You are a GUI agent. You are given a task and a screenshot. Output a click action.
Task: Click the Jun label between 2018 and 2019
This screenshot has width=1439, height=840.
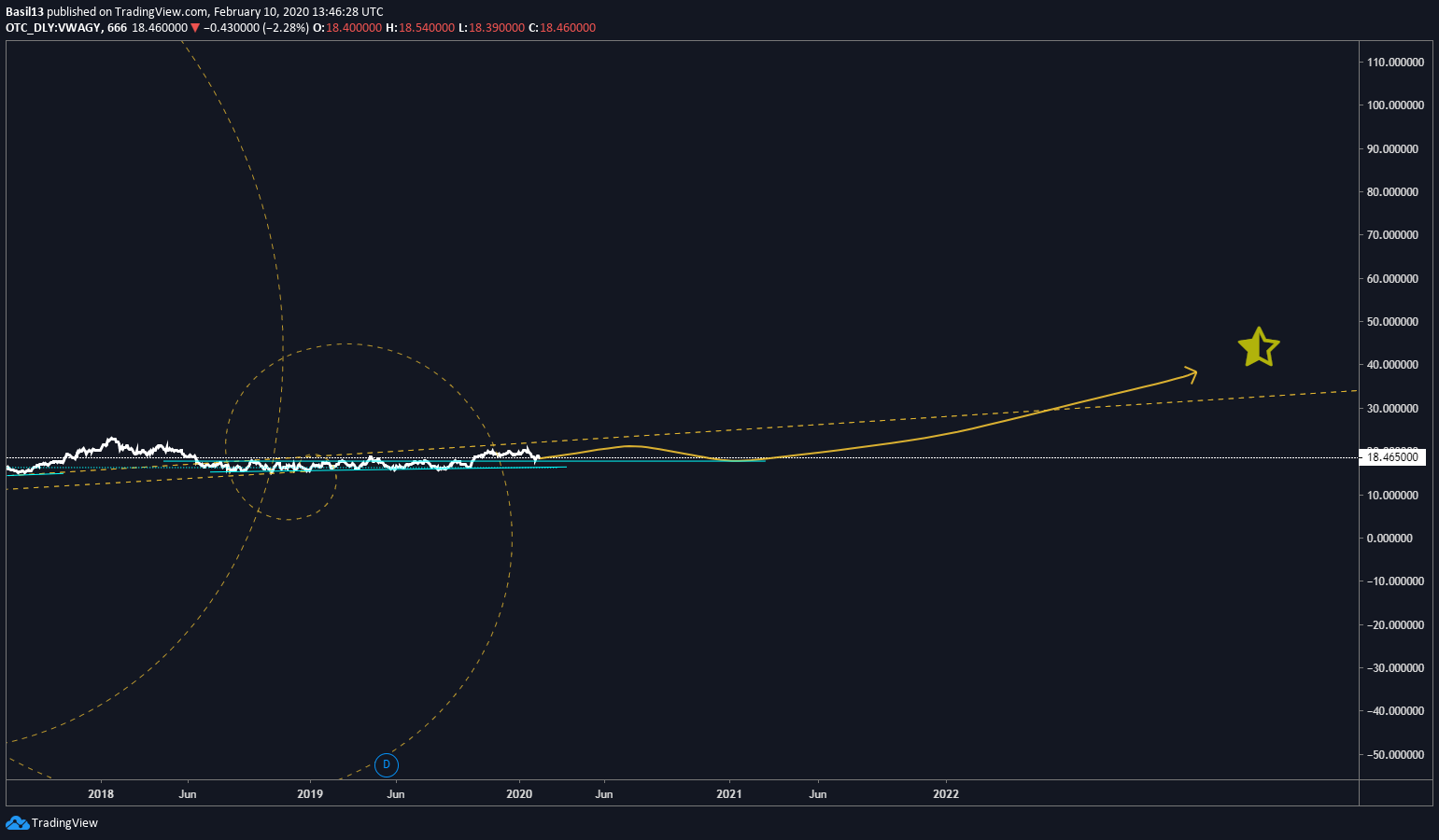coord(188,794)
